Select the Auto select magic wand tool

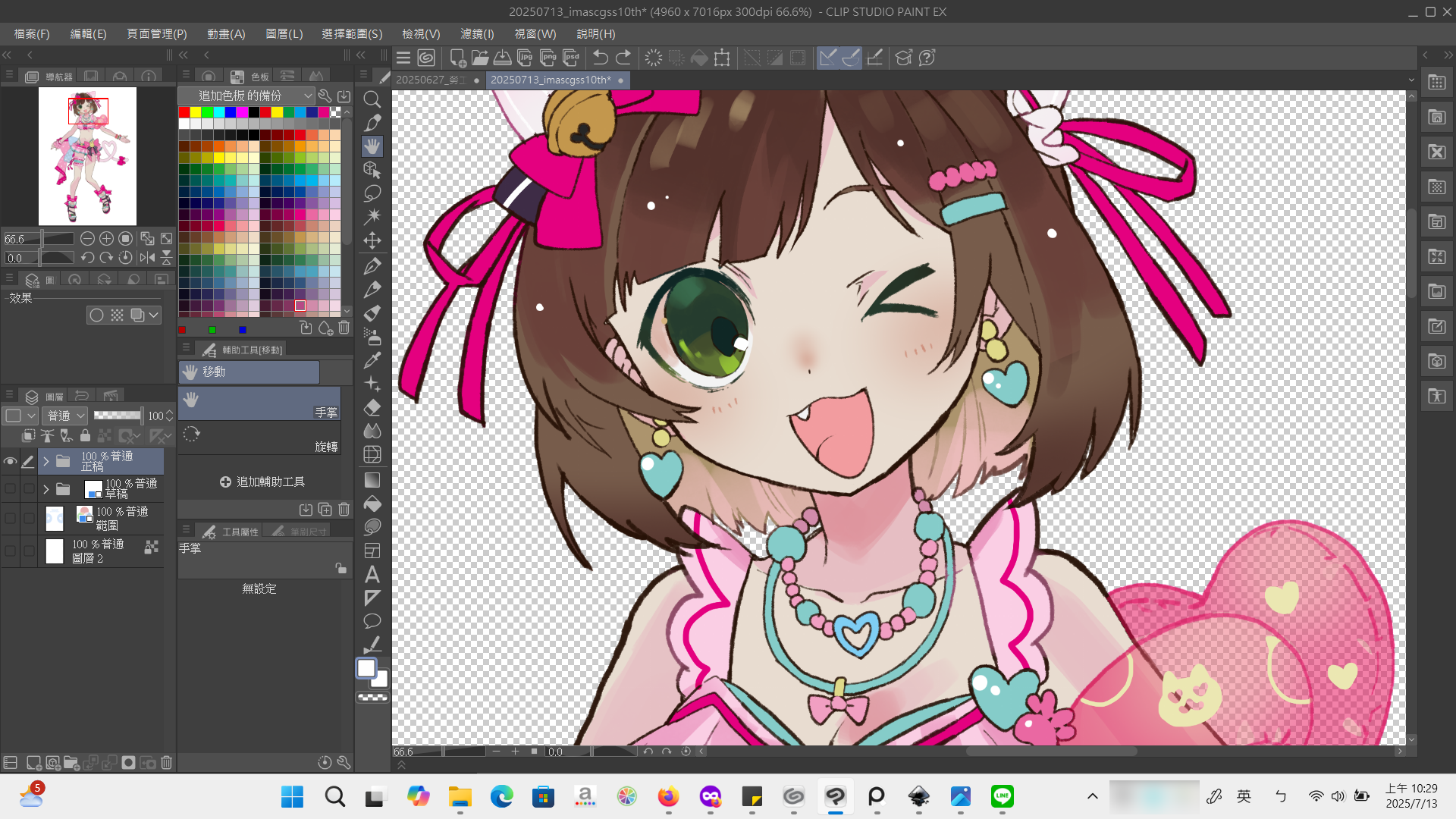tap(372, 217)
